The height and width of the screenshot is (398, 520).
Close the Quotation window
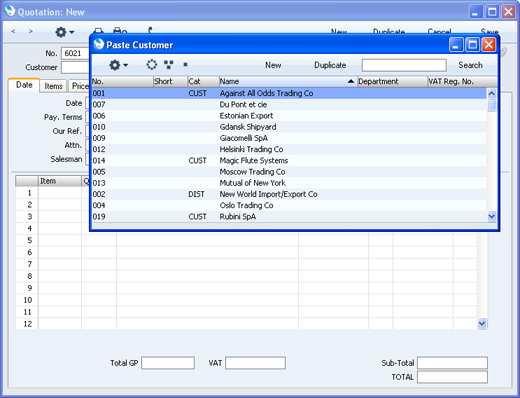pos(508,12)
